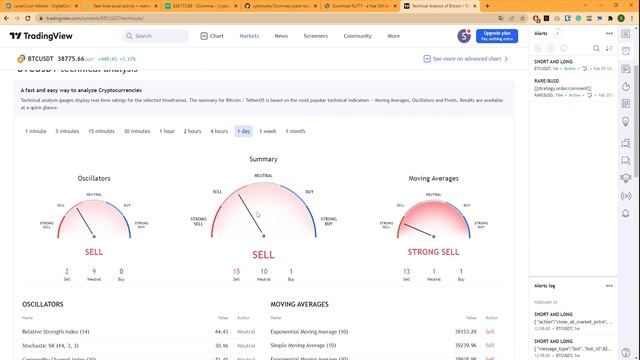
Task: Search alerts with the magnifier icon
Action: pos(596,48)
